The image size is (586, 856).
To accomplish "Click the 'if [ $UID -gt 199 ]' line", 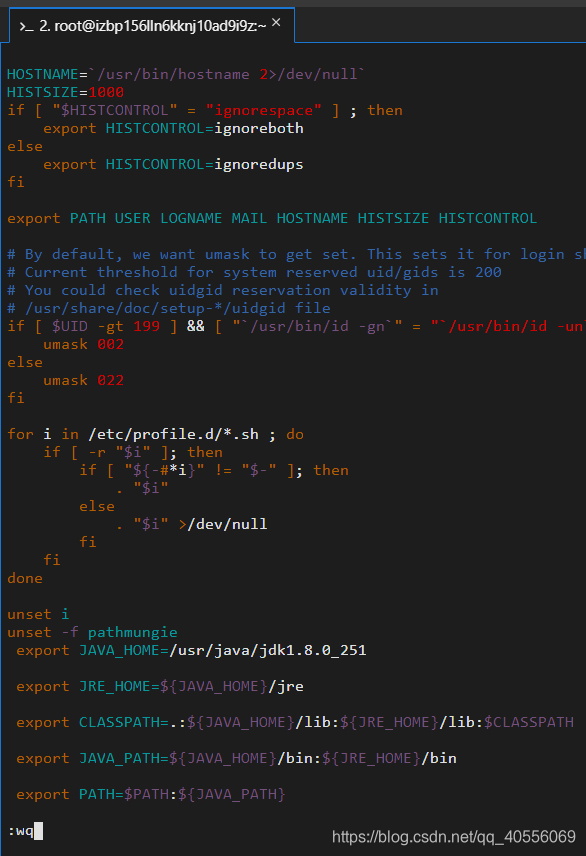I will (296, 326).
